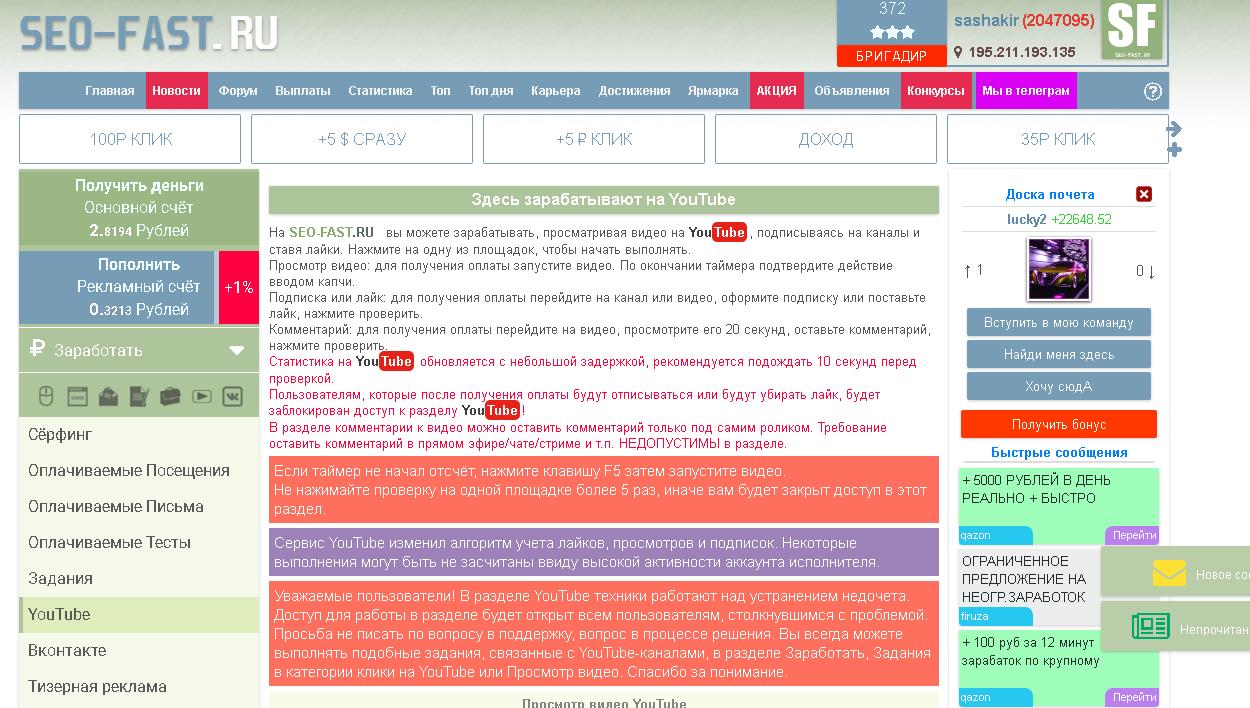Click the down arrow vote for lucky2
The image size is (1250, 708).
pyautogui.click(x=1152, y=271)
